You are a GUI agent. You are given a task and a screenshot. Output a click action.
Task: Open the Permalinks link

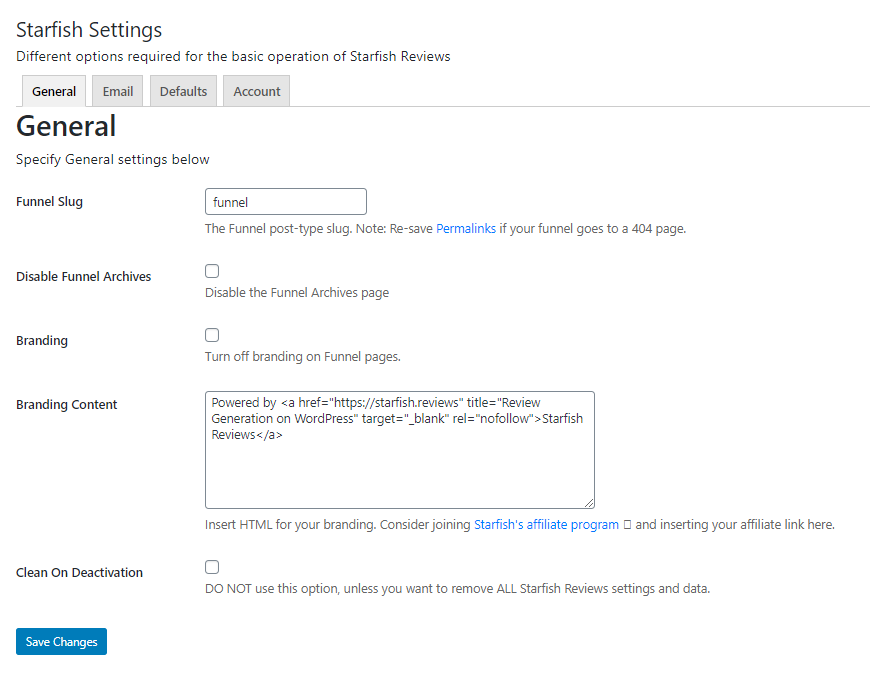[466, 229]
